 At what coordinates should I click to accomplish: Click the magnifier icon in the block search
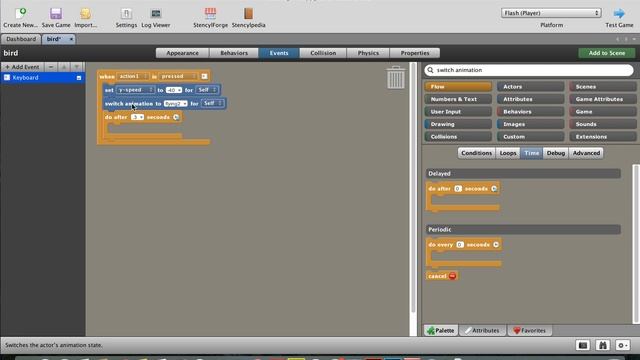(430, 70)
